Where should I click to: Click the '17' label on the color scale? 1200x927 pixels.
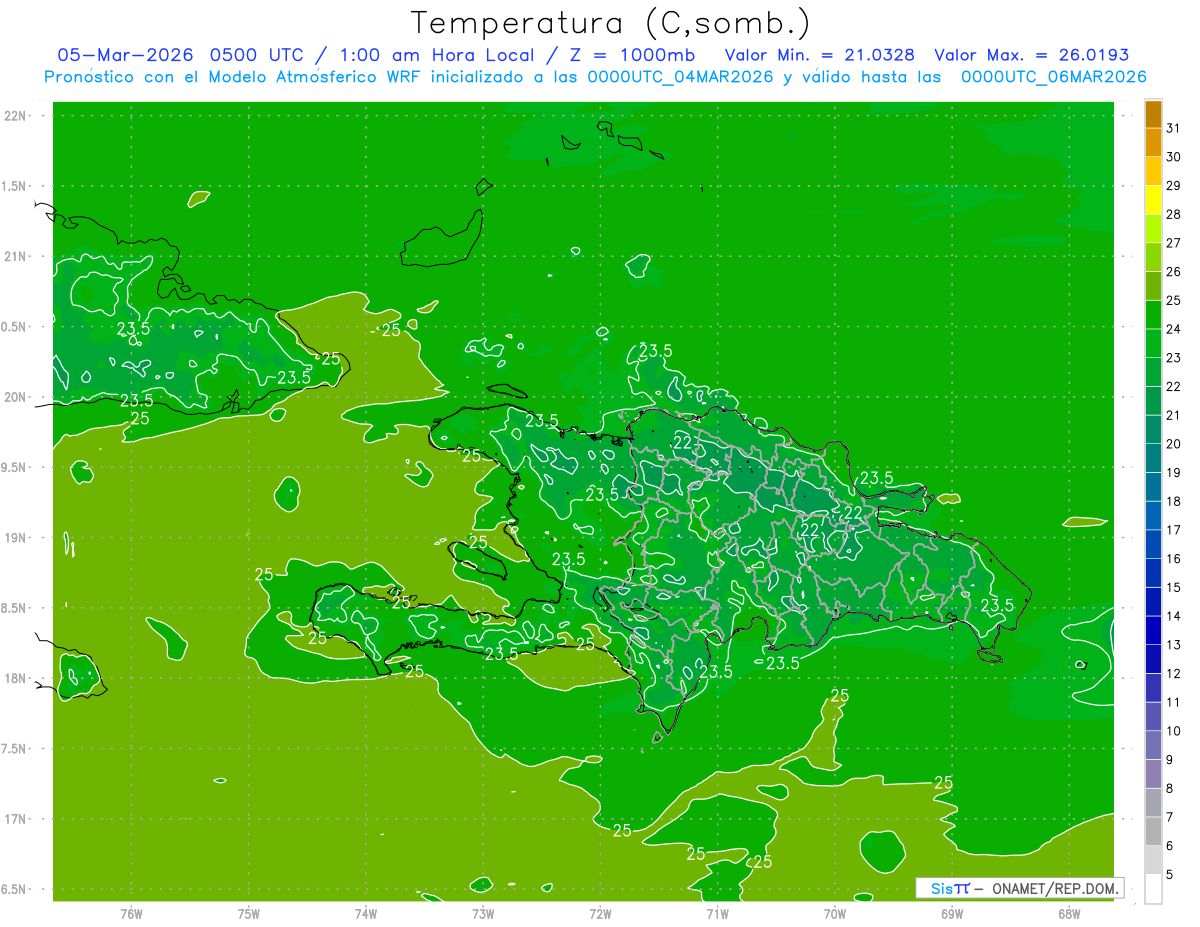click(x=1173, y=530)
